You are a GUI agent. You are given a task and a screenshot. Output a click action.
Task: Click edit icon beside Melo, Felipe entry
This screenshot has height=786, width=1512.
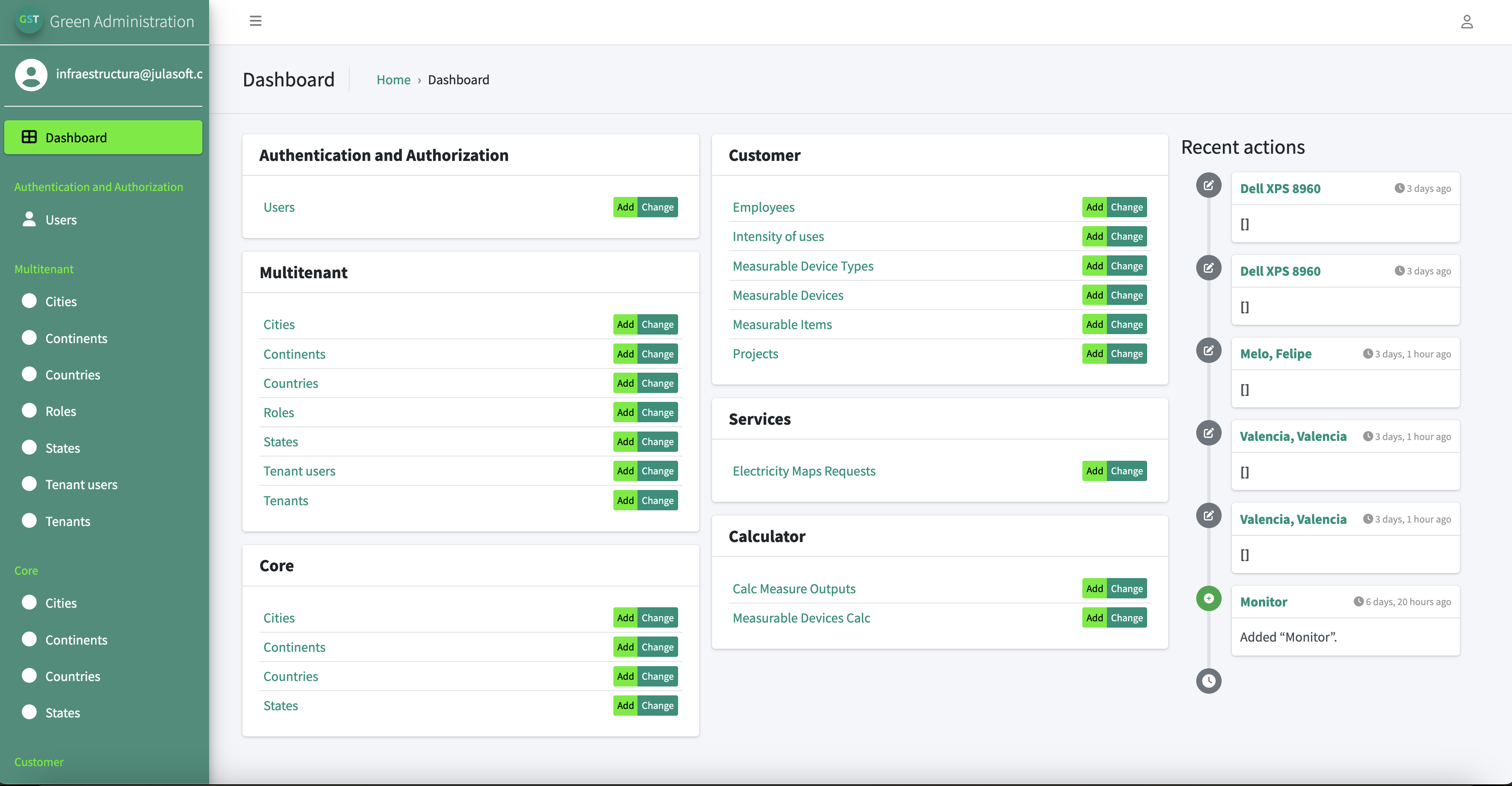click(x=1208, y=351)
